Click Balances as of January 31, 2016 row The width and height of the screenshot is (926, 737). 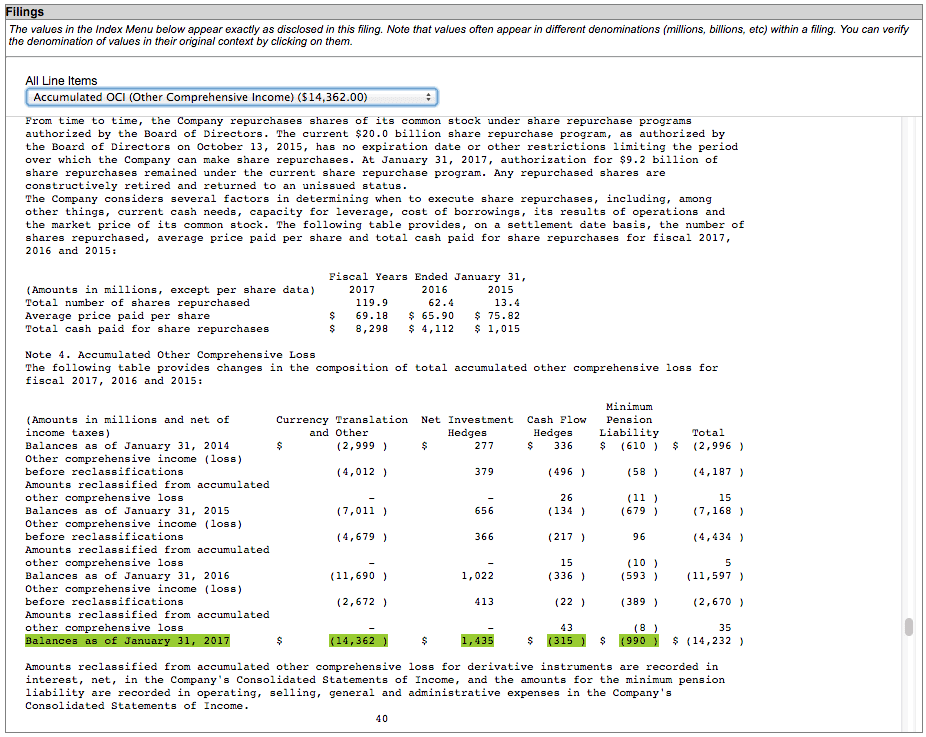pos(384,576)
